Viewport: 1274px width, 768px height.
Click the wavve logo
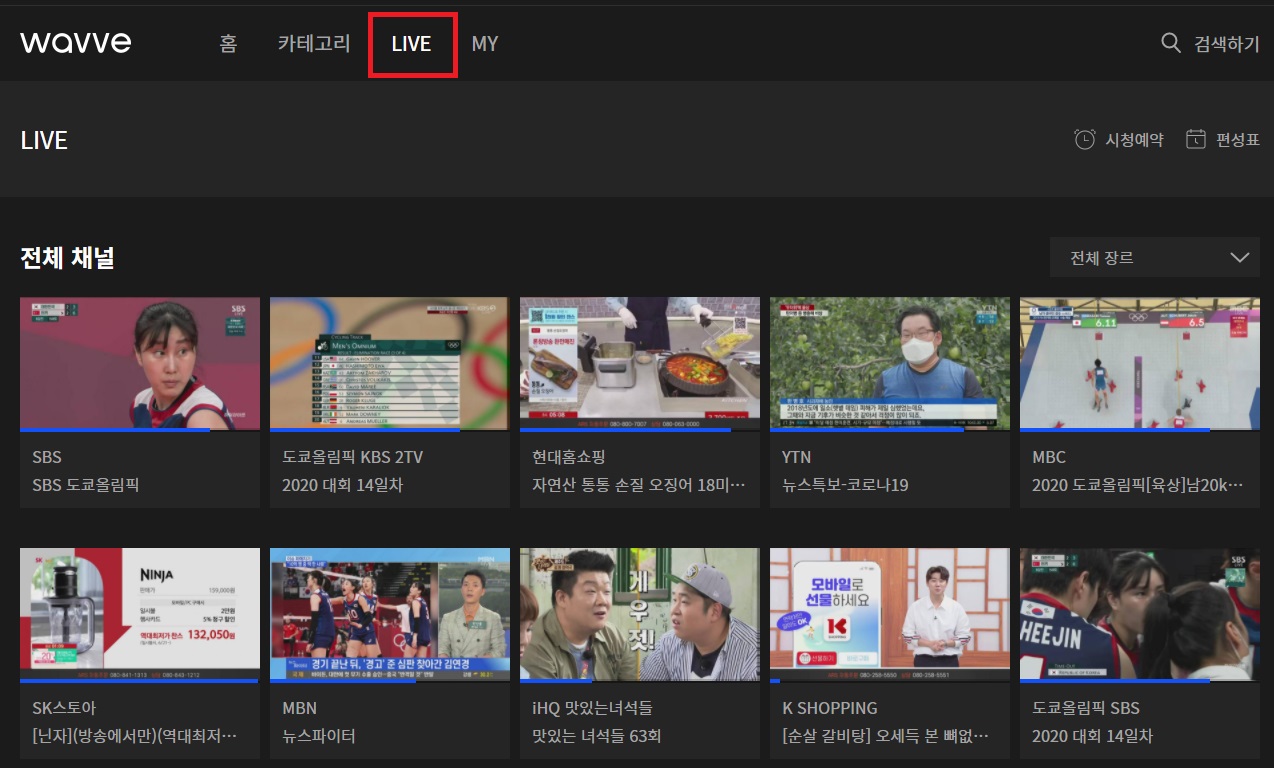click(x=76, y=43)
